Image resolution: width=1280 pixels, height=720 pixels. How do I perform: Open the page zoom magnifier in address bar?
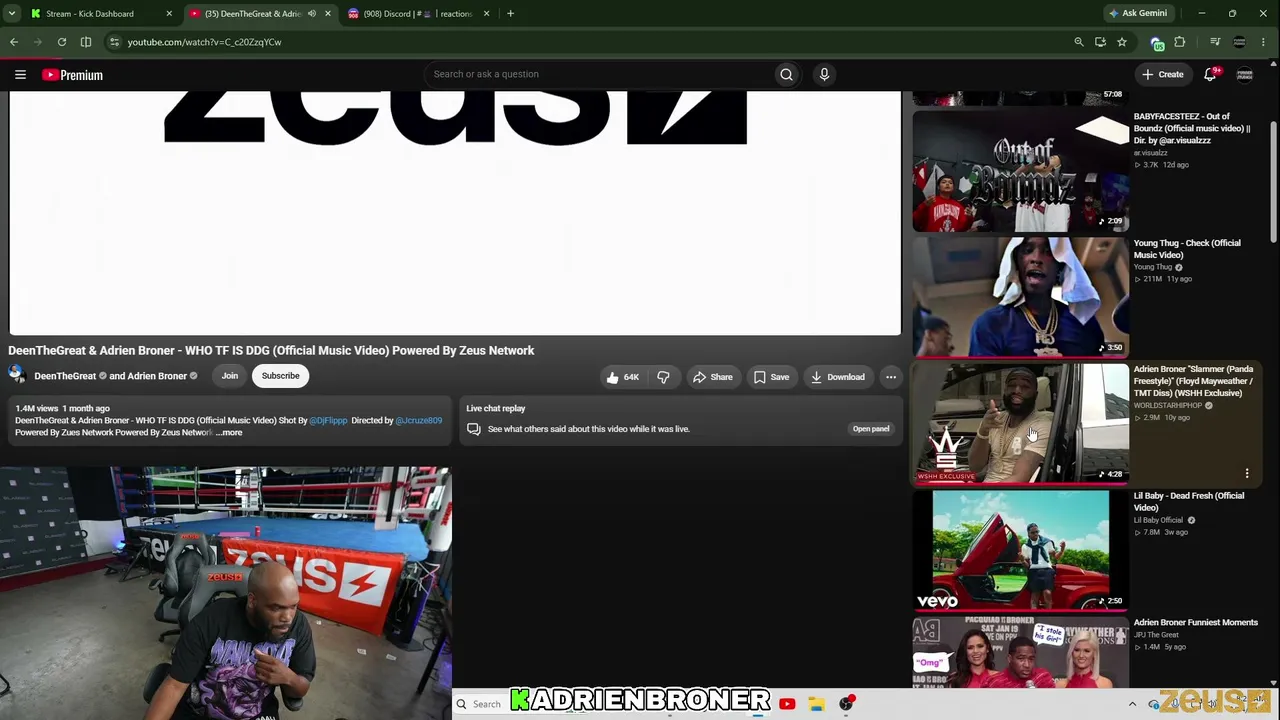[1078, 42]
